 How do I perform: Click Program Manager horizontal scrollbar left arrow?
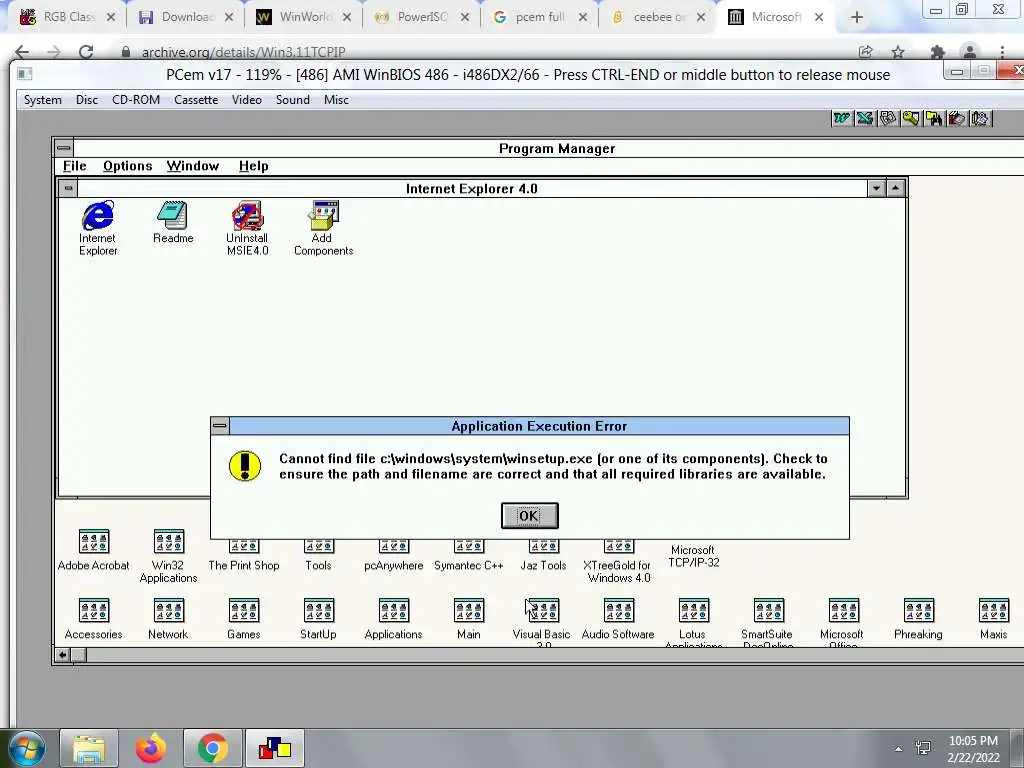click(x=62, y=655)
